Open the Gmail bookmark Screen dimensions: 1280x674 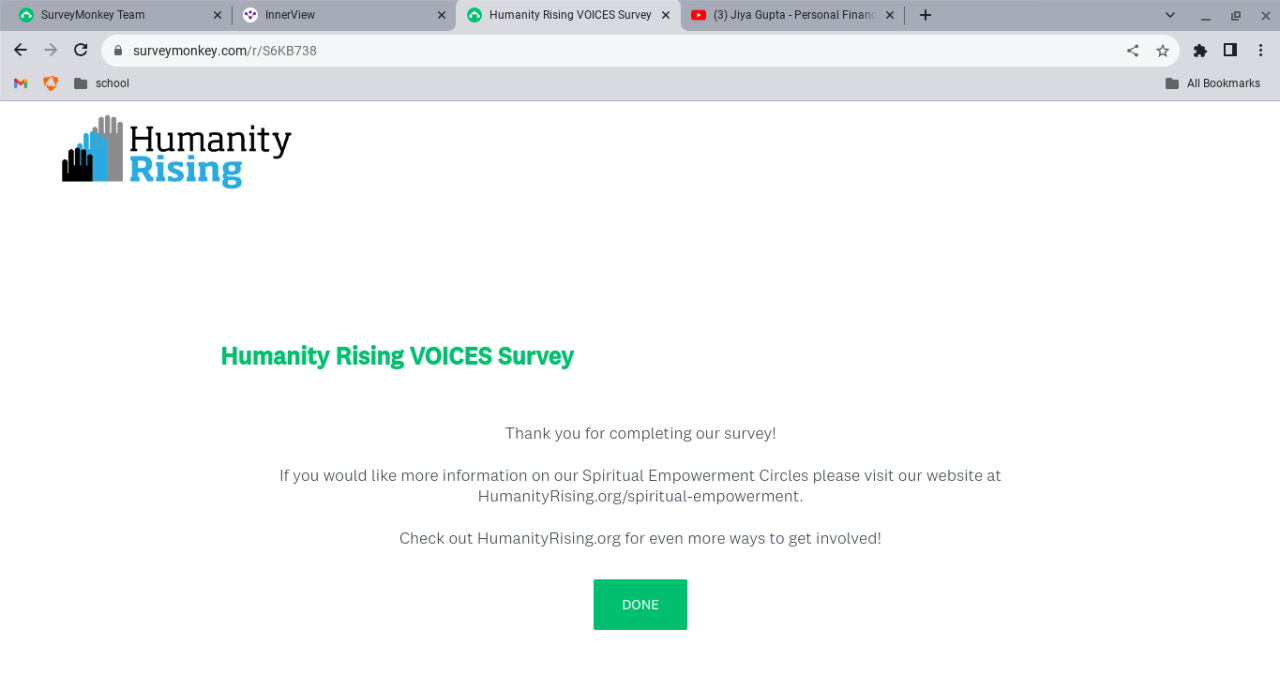tap(20, 83)
